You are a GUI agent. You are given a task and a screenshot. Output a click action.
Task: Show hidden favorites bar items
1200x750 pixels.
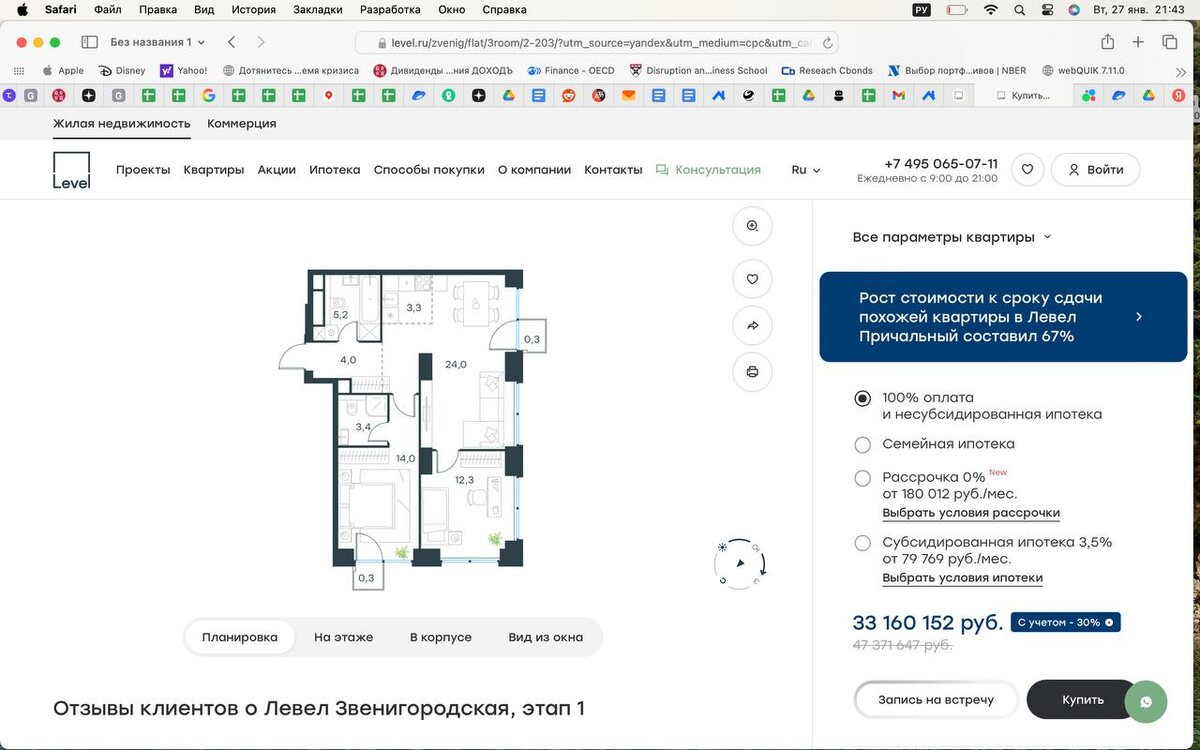[1181, 71]
